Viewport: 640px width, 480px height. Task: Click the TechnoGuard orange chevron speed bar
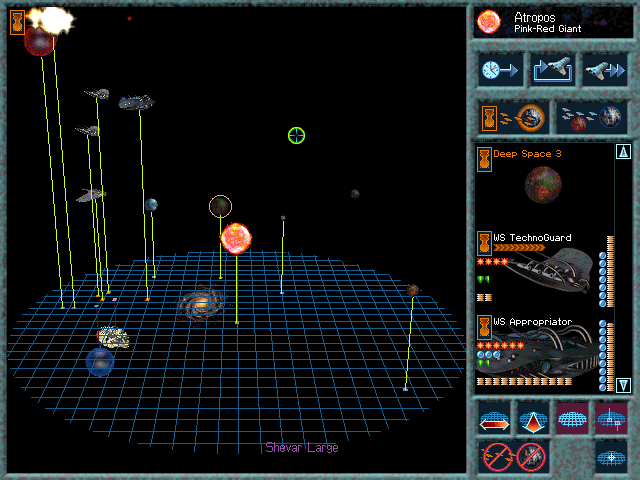(x=519, y=248)
